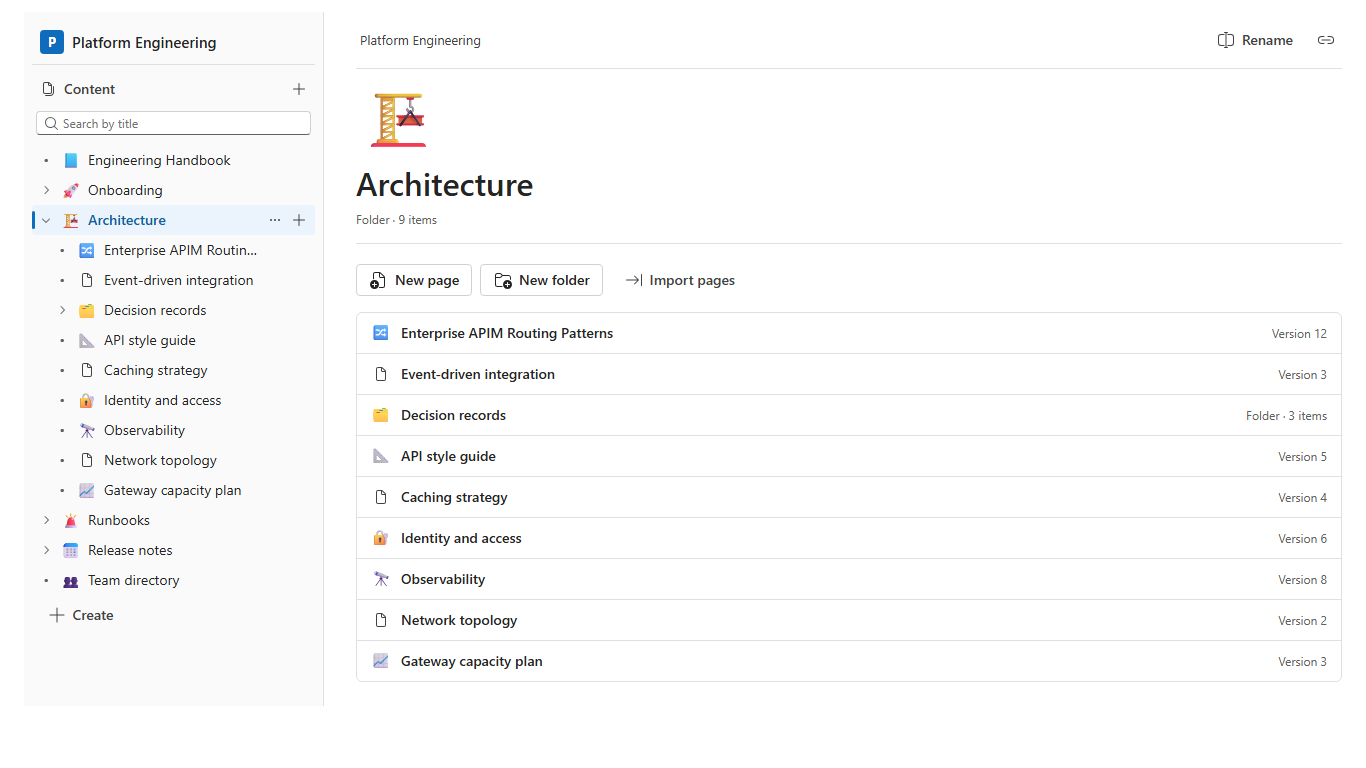The height and width of the screenshot is (768, 1366).
Task: Expand the Onboarding tree node
Action: [x=46, y=190]
